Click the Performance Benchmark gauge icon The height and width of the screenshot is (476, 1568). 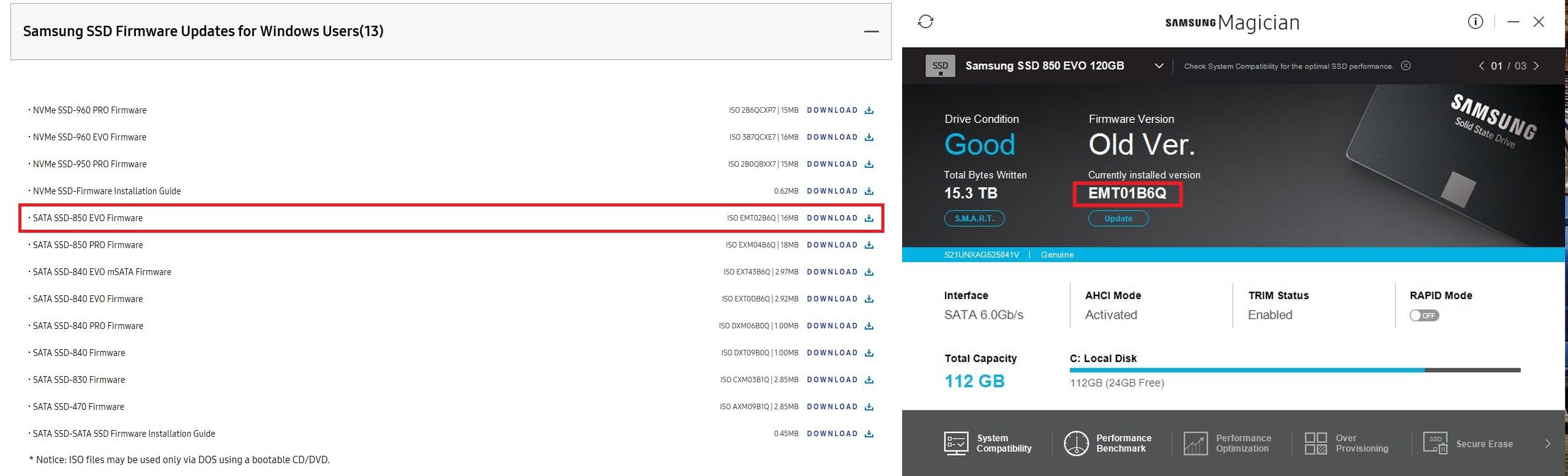(x=1076, y=443)
